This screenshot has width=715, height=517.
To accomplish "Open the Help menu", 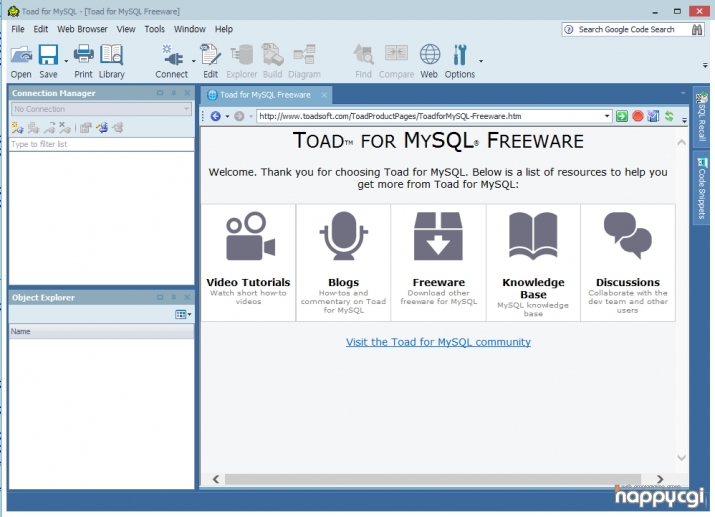I will click(x=224, y=29).
